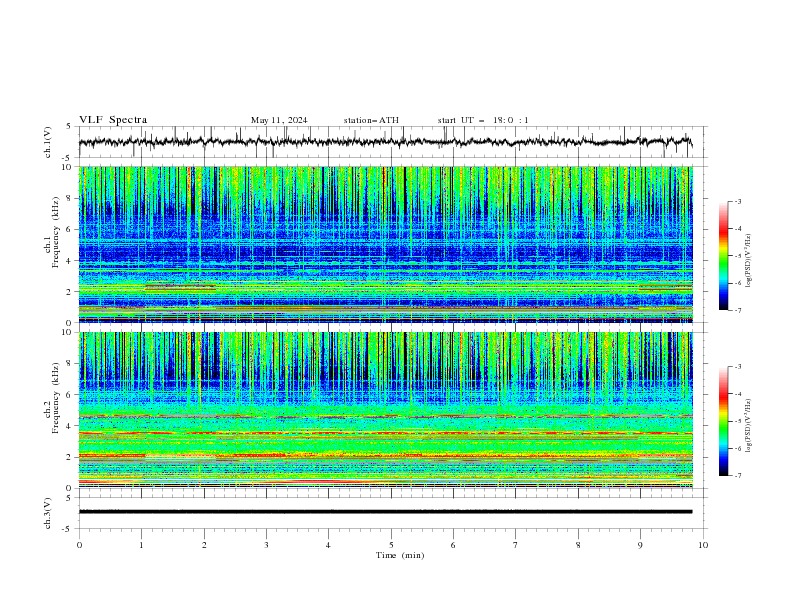
Task: Click the ch.1 color scale "log(PSD)(V²/Hz)" label
Action: (x=750, y=261)
